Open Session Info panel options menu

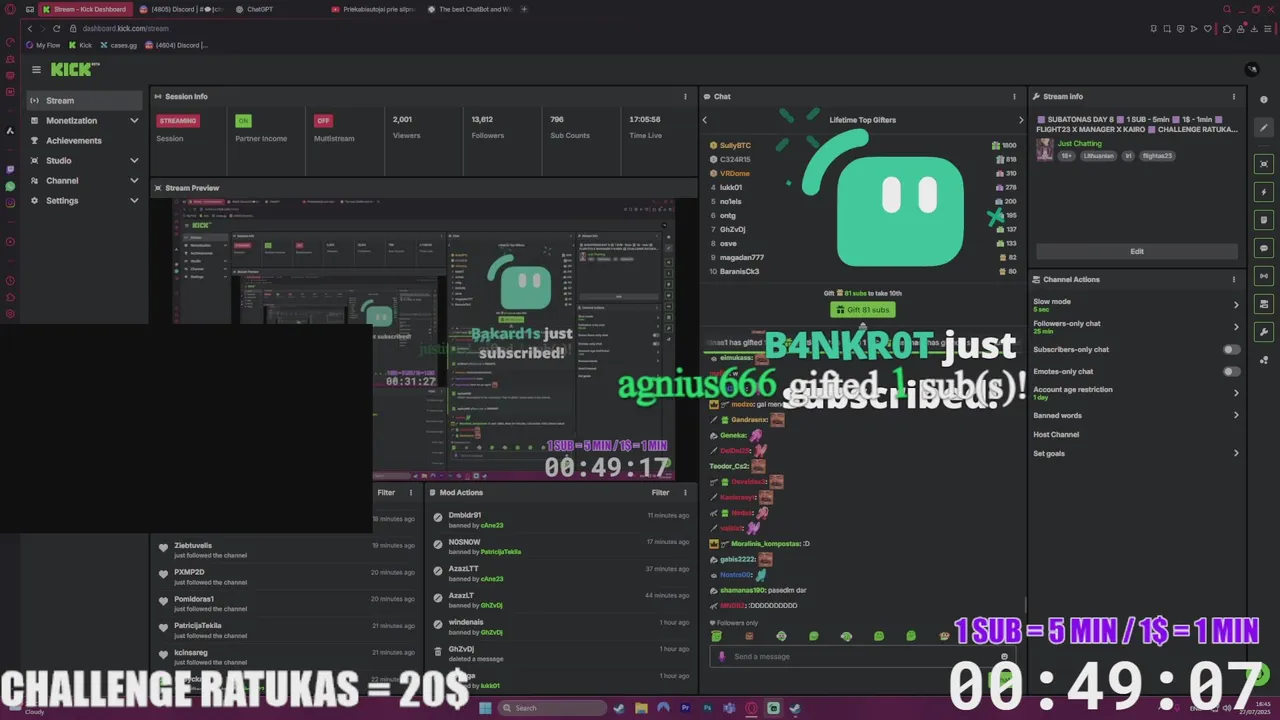click(685, 97)
